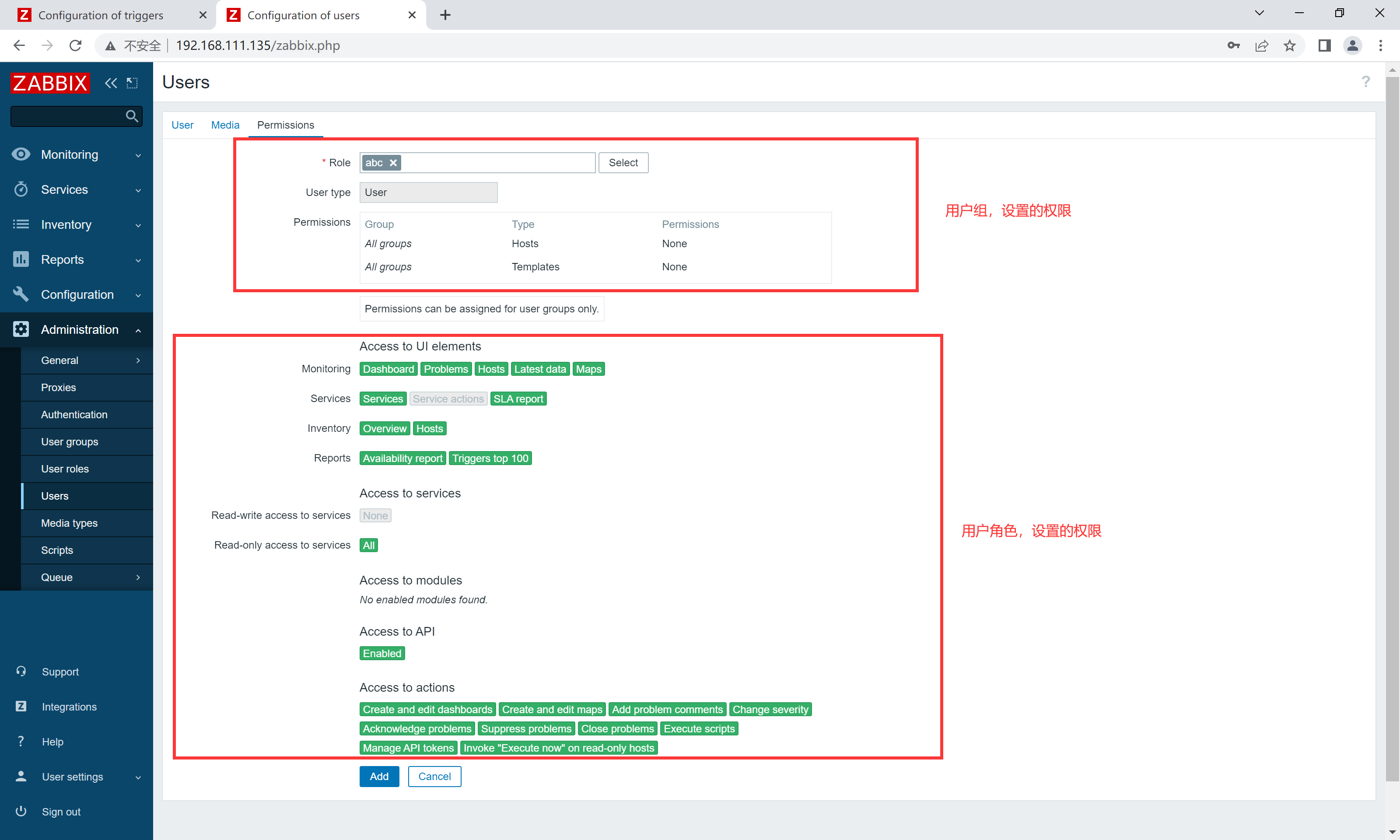Close the Configuration of triggers tab
This screenshot has height=840, width=1400.
(203, 15)
